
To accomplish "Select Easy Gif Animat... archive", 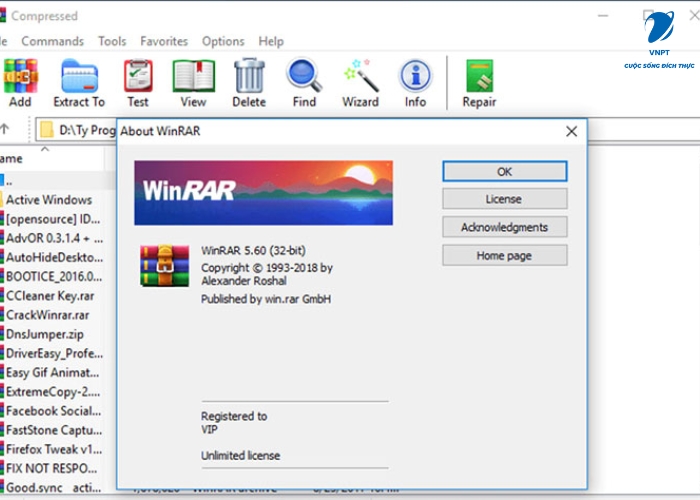I will [x=52, y=373].
